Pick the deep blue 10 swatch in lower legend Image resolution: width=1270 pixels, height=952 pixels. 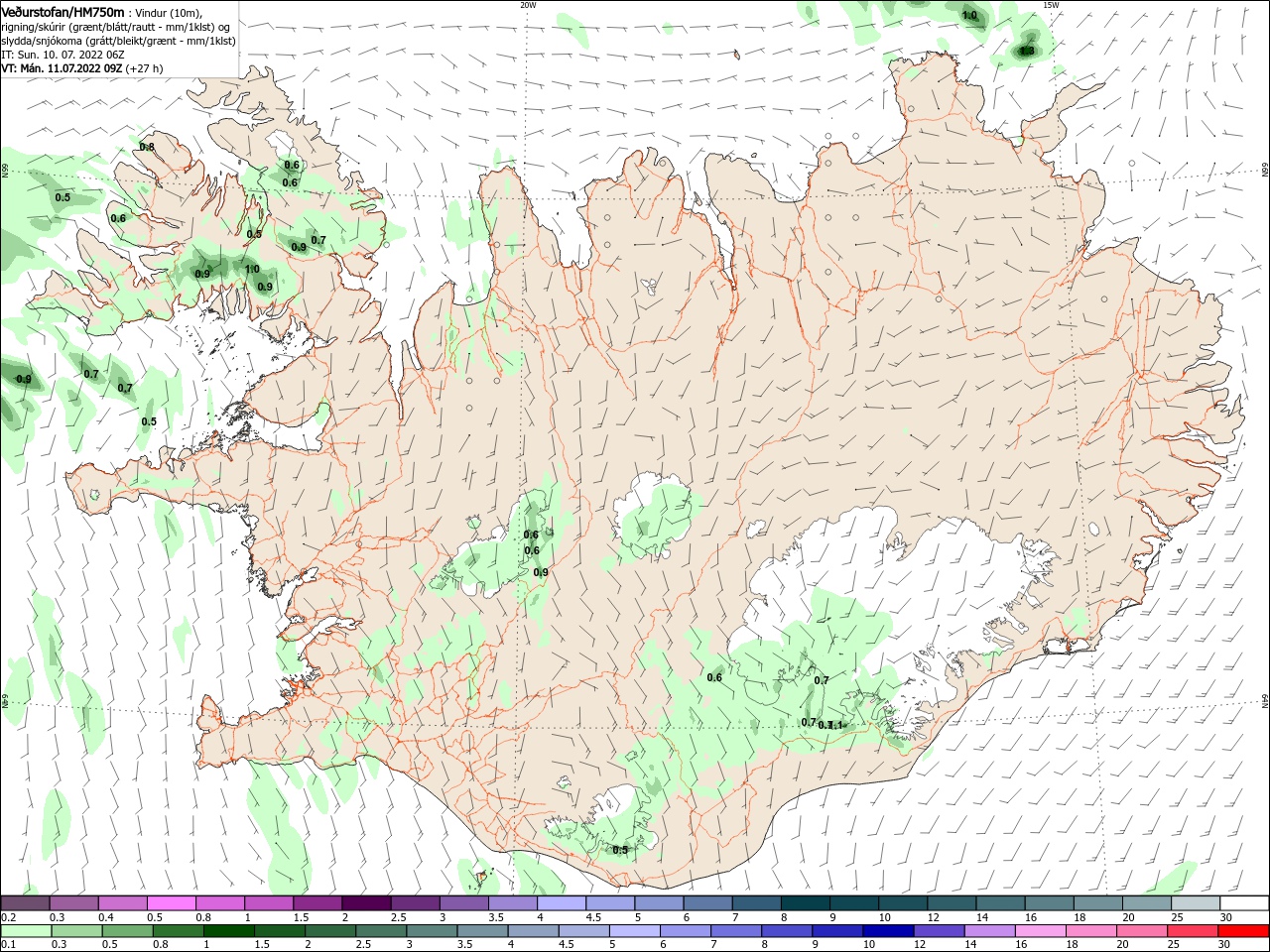[887, 930]
